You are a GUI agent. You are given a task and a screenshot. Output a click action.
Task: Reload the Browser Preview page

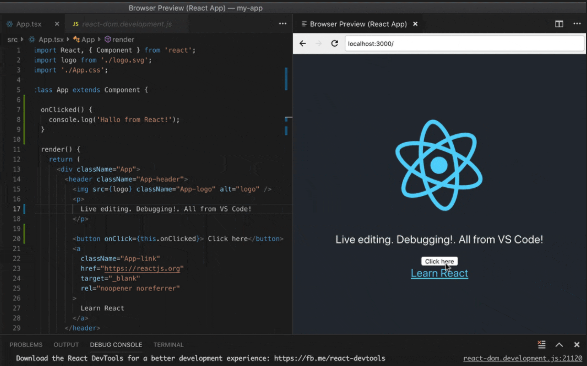335,43
